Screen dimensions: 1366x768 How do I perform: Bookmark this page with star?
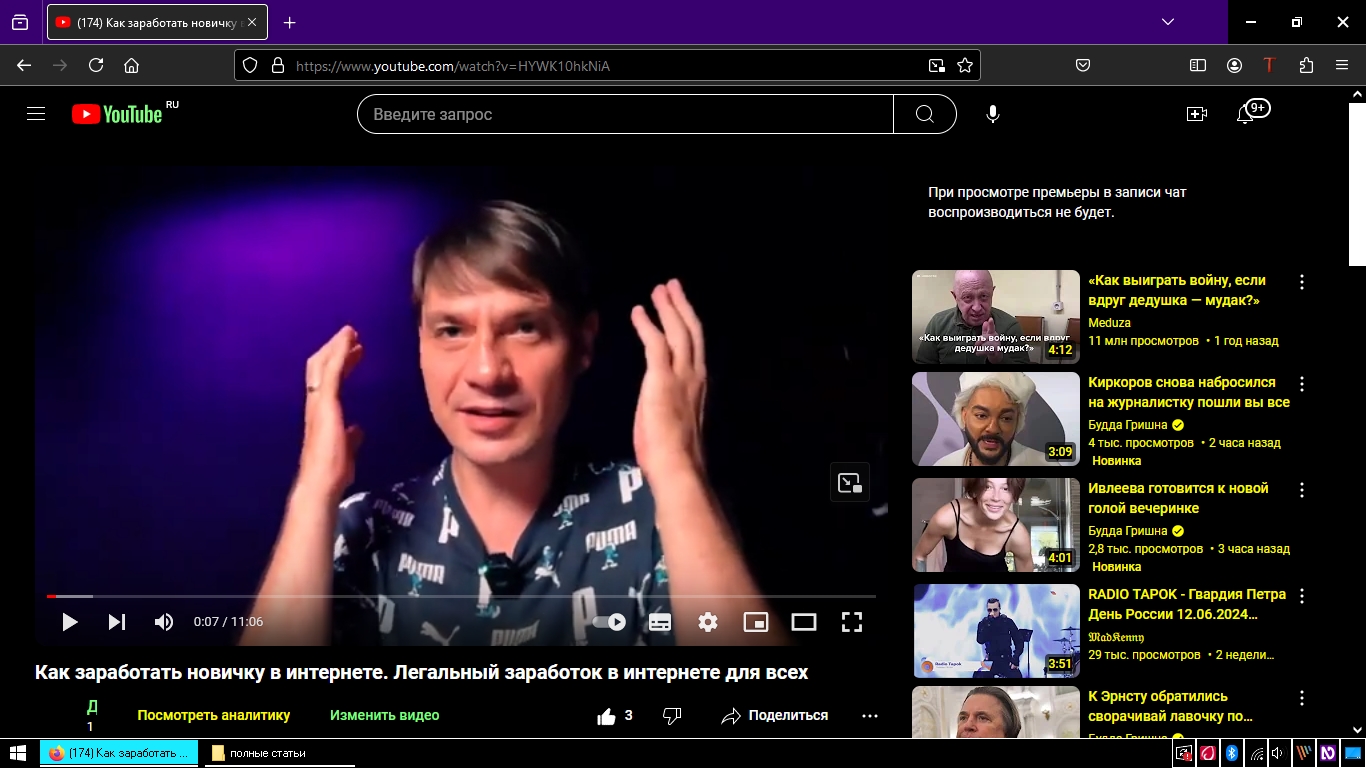click(965, 65)
